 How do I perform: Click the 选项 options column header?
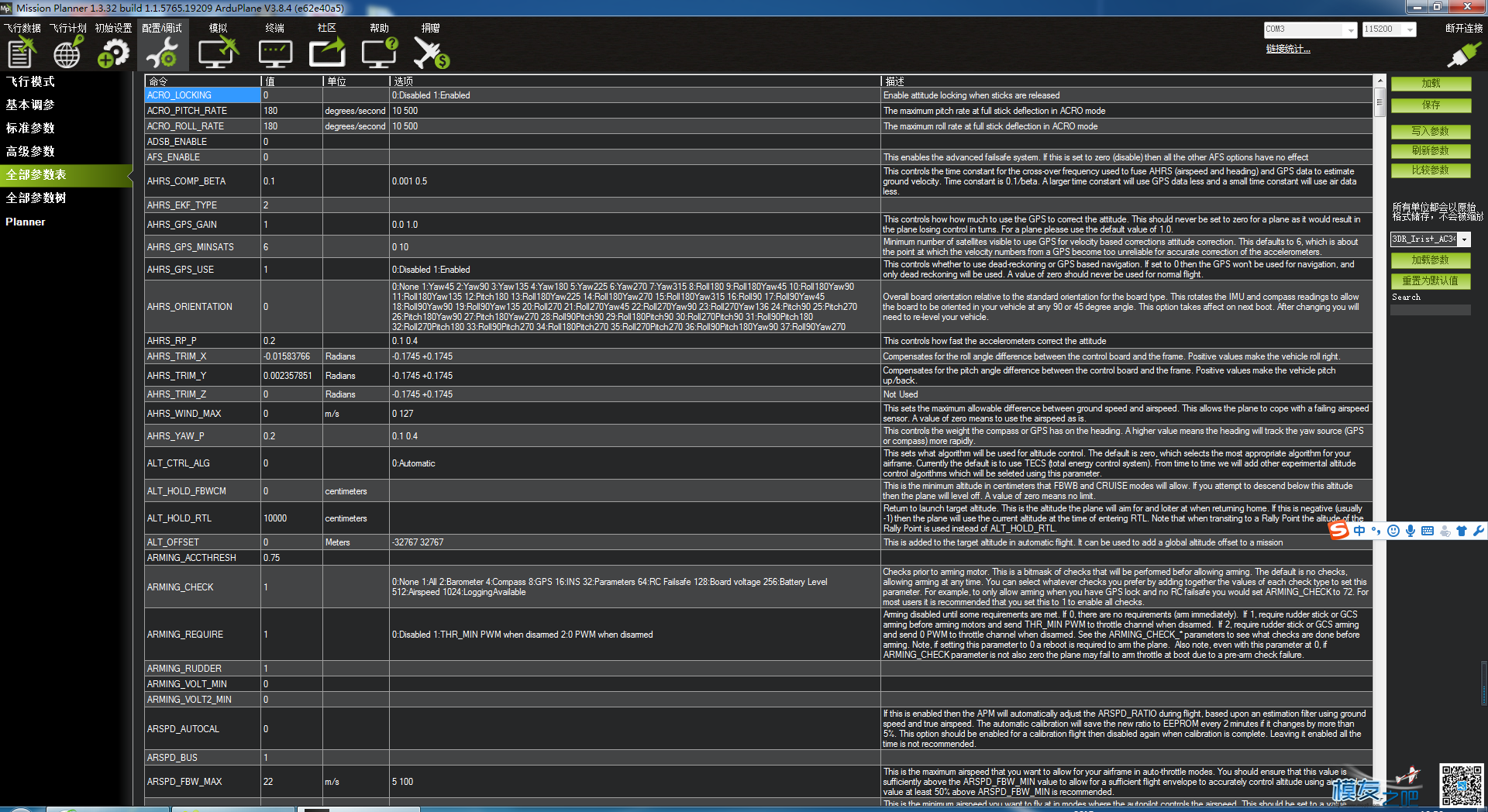coord(635,81)
